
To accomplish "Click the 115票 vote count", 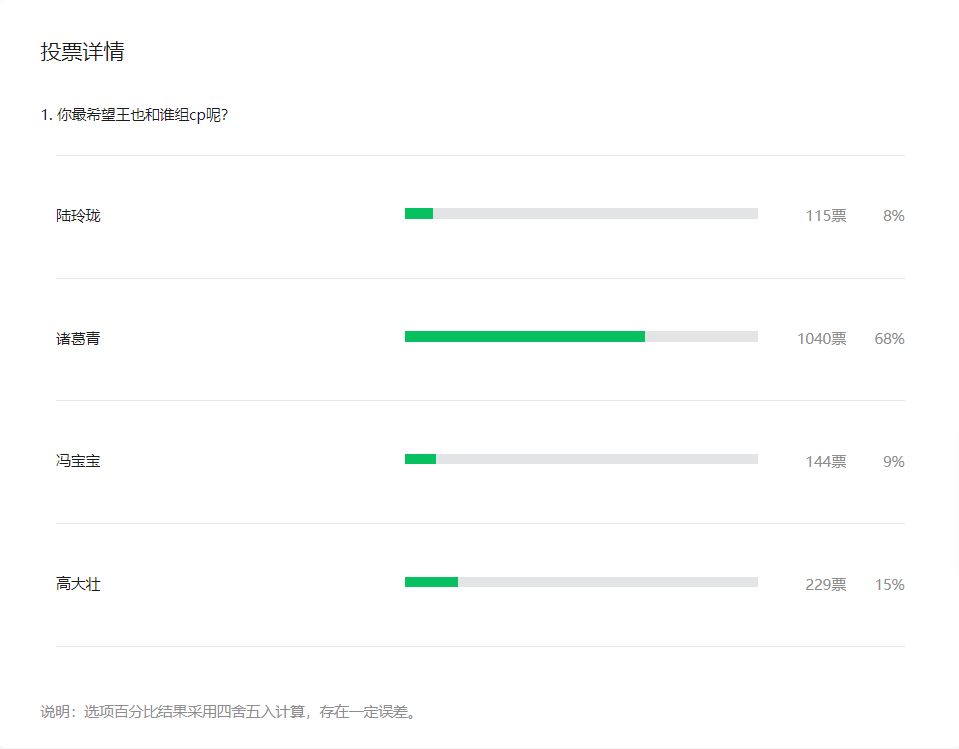I will coord(826,216).
